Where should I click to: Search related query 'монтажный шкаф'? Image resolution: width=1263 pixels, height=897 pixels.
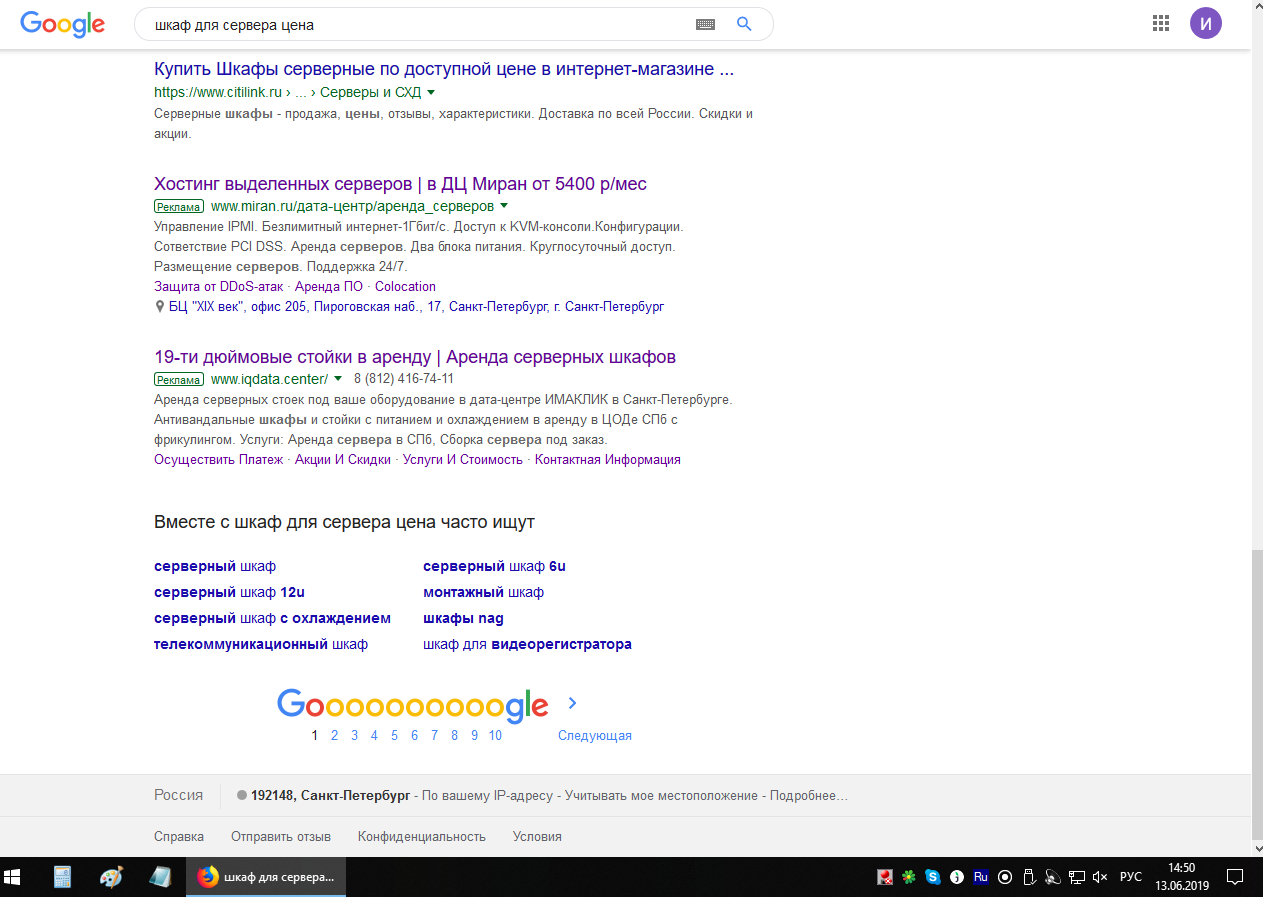(483, 592)
